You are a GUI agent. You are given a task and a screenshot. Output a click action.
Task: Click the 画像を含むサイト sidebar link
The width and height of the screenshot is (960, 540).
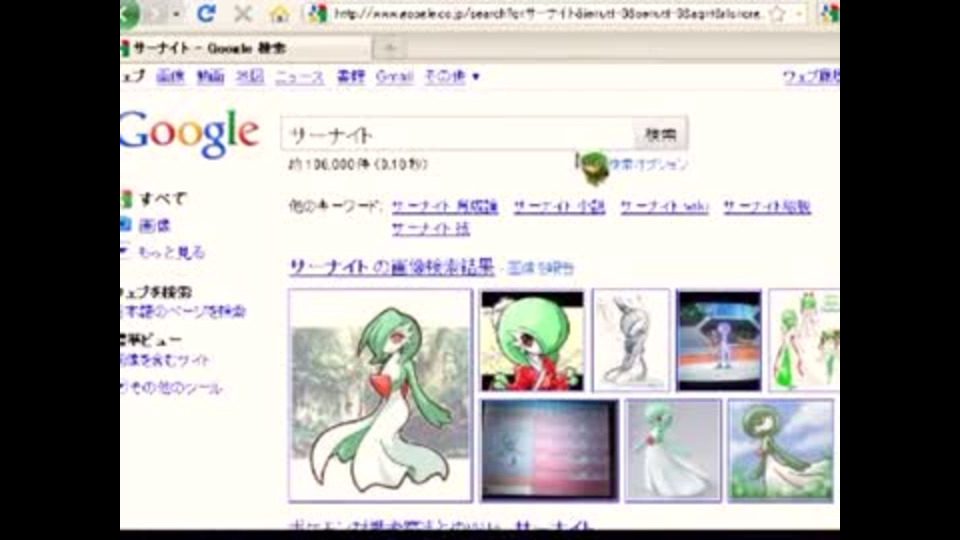(x=165, y=360)
